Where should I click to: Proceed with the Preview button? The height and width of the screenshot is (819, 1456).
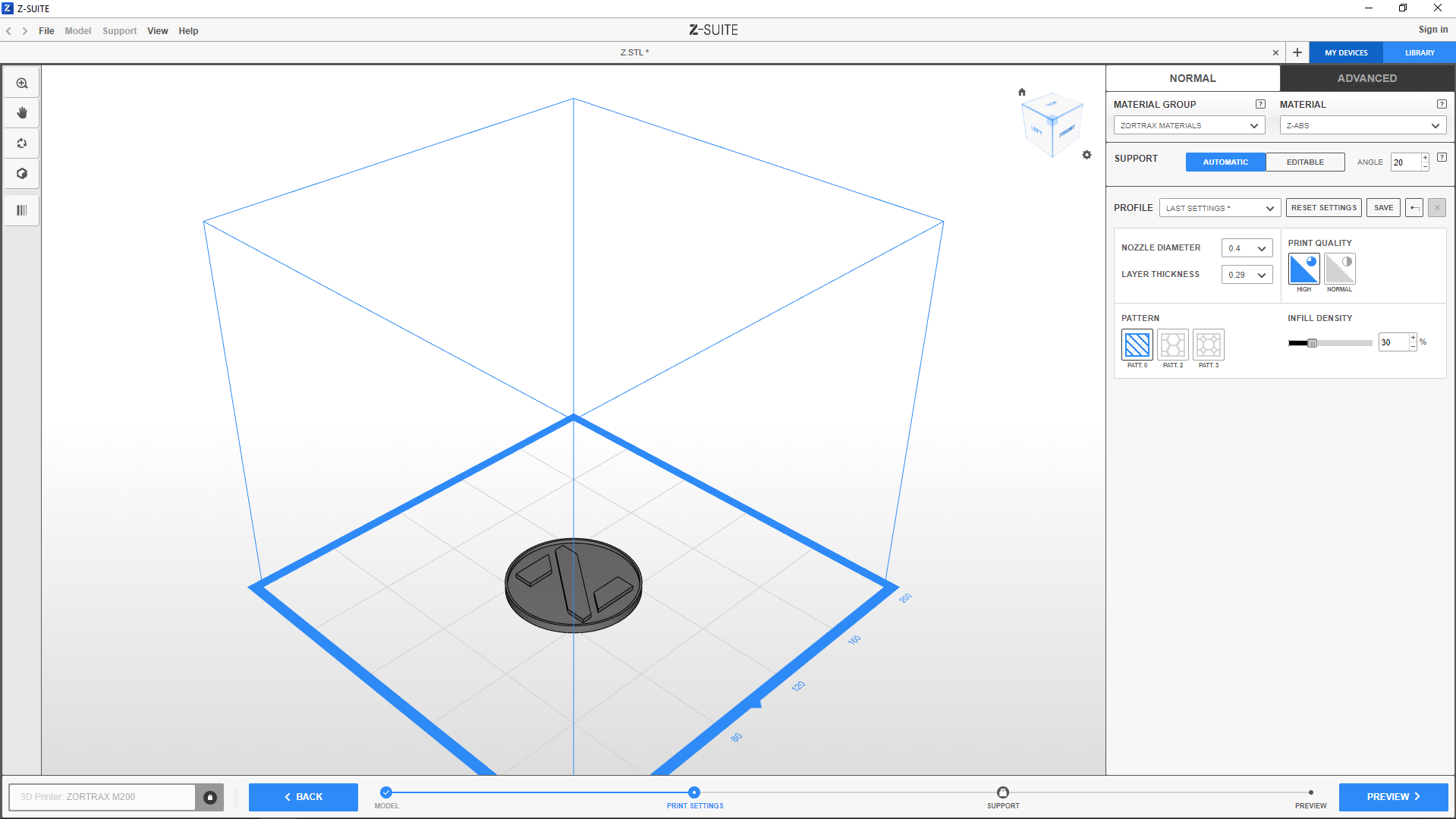[x=1393, y=797]
